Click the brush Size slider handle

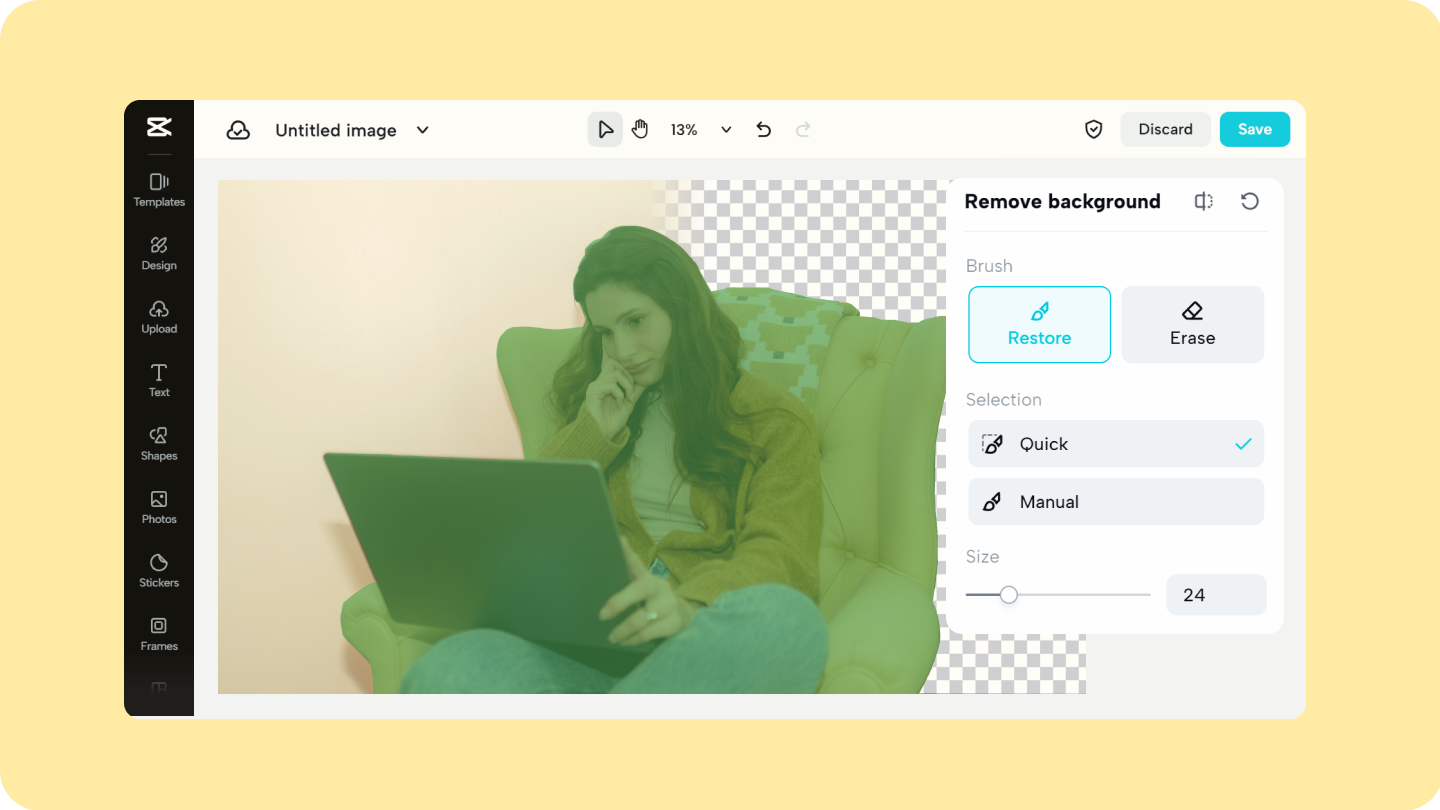(1009, 595)
